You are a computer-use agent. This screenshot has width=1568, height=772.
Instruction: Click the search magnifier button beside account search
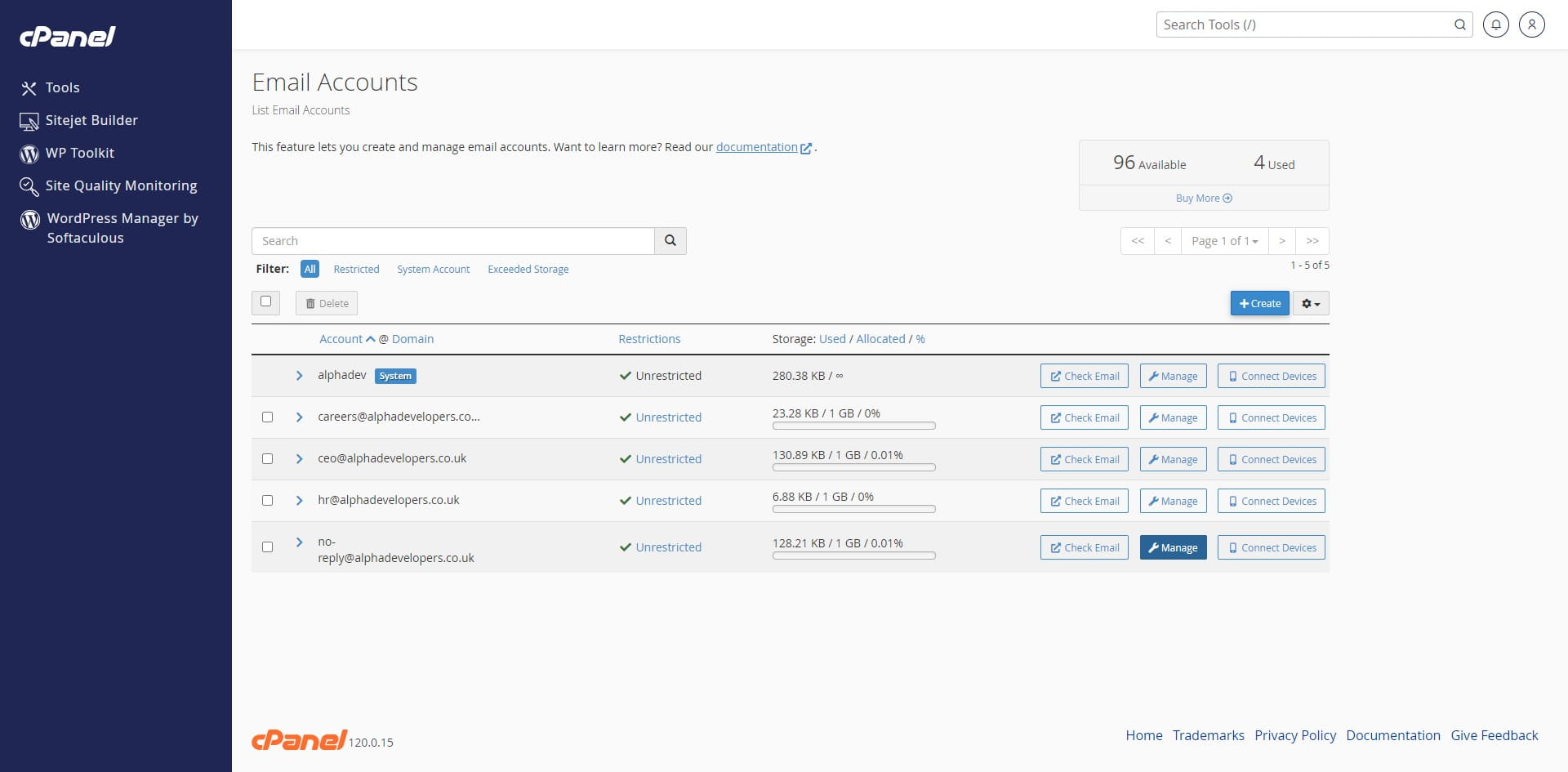670,241
